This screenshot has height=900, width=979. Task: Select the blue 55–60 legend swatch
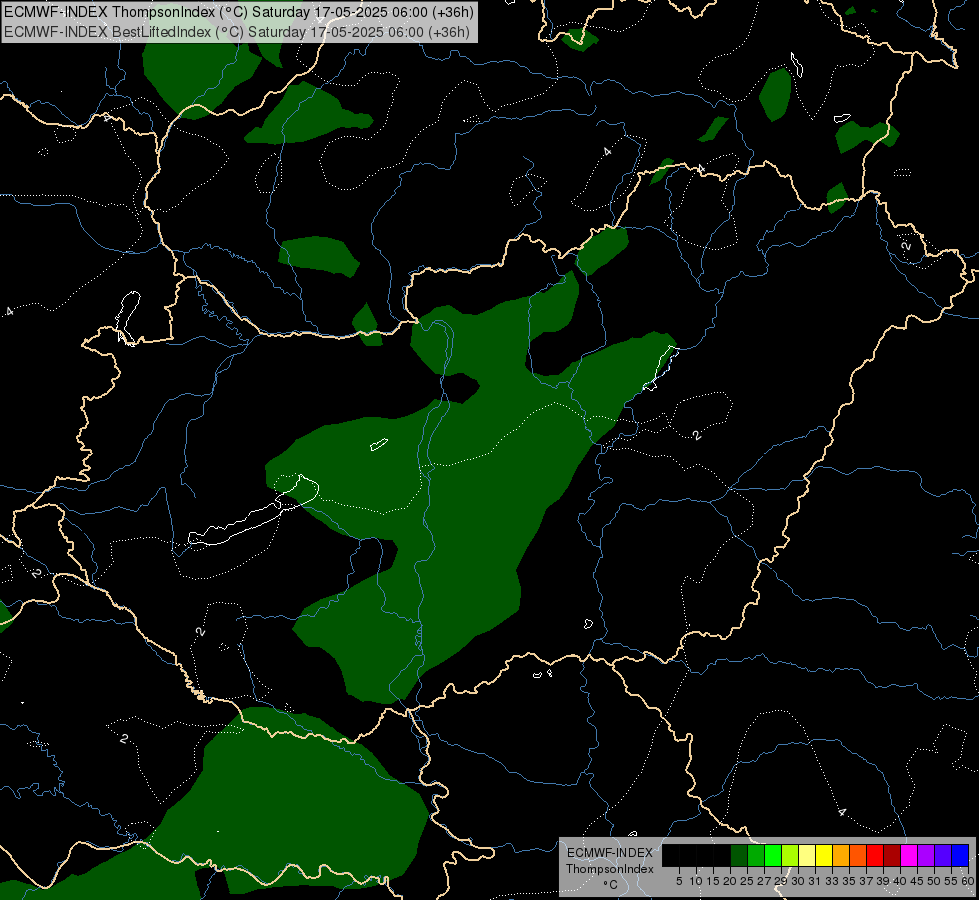960,855
